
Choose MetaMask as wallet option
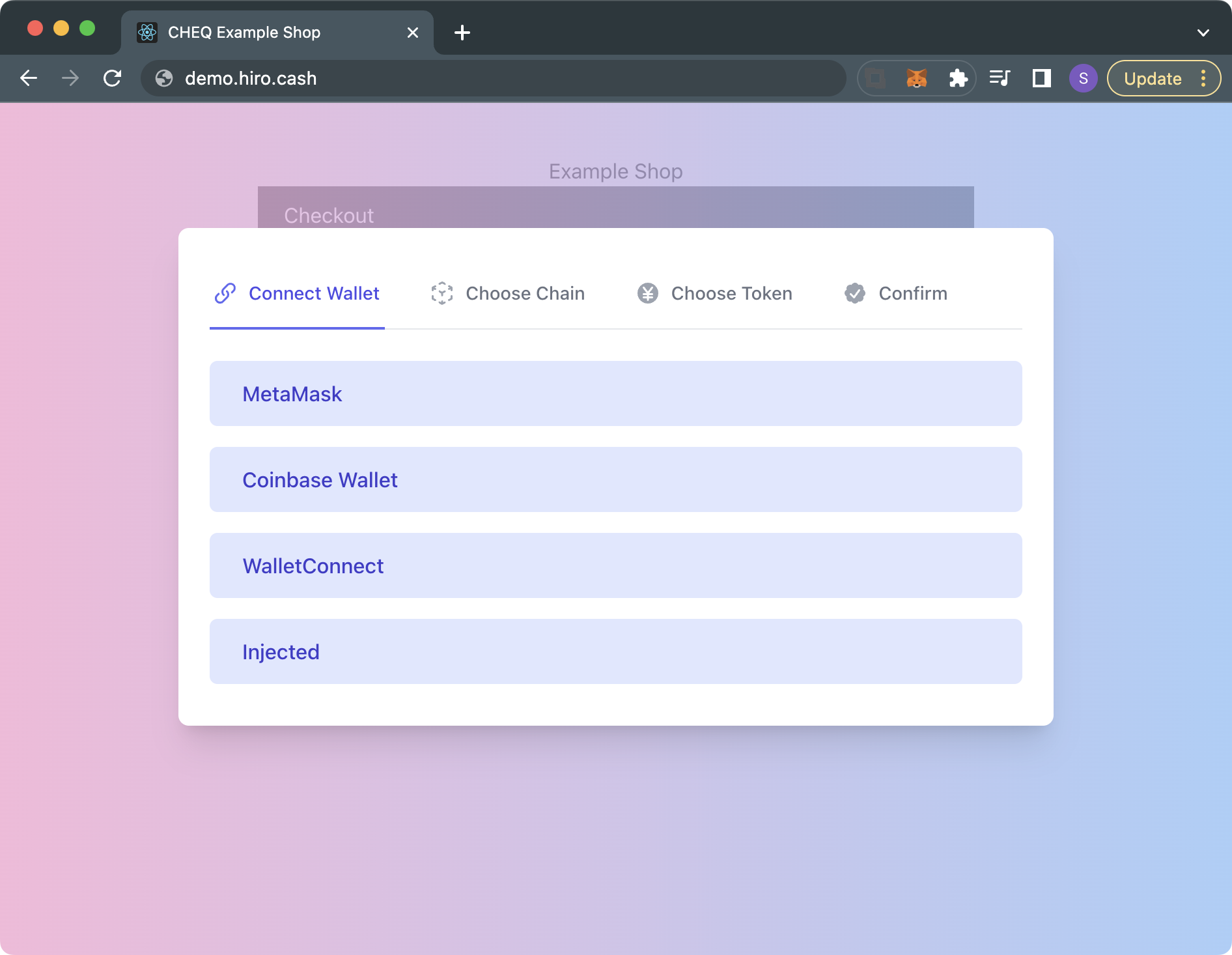[615, 394]
